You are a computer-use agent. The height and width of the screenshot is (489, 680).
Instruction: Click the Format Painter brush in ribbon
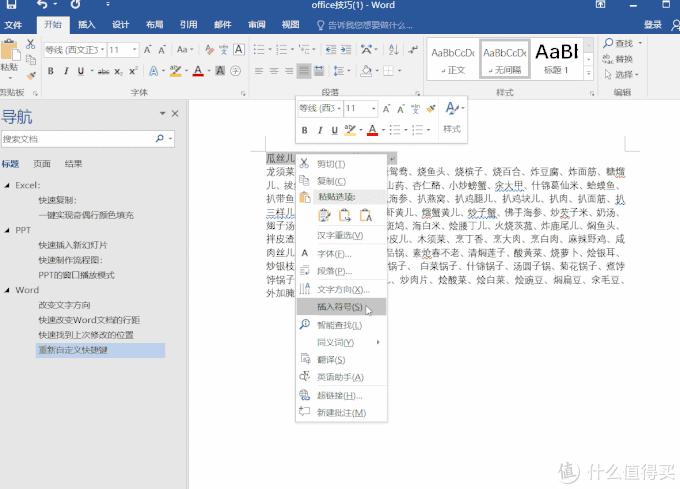click(x=30, y=76)
